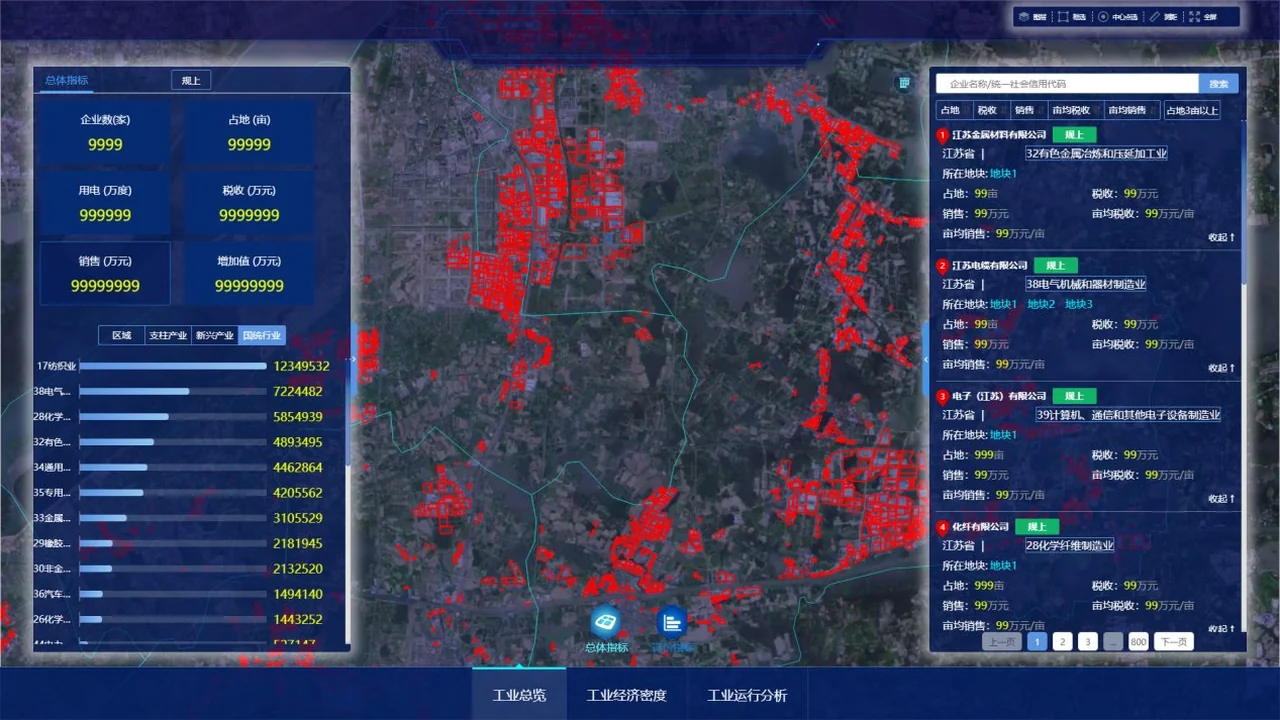Toggle the 占地3亩以上 filter
Image resolution: width=1280 pixels, height=720 pixels.
point(1192,110)
